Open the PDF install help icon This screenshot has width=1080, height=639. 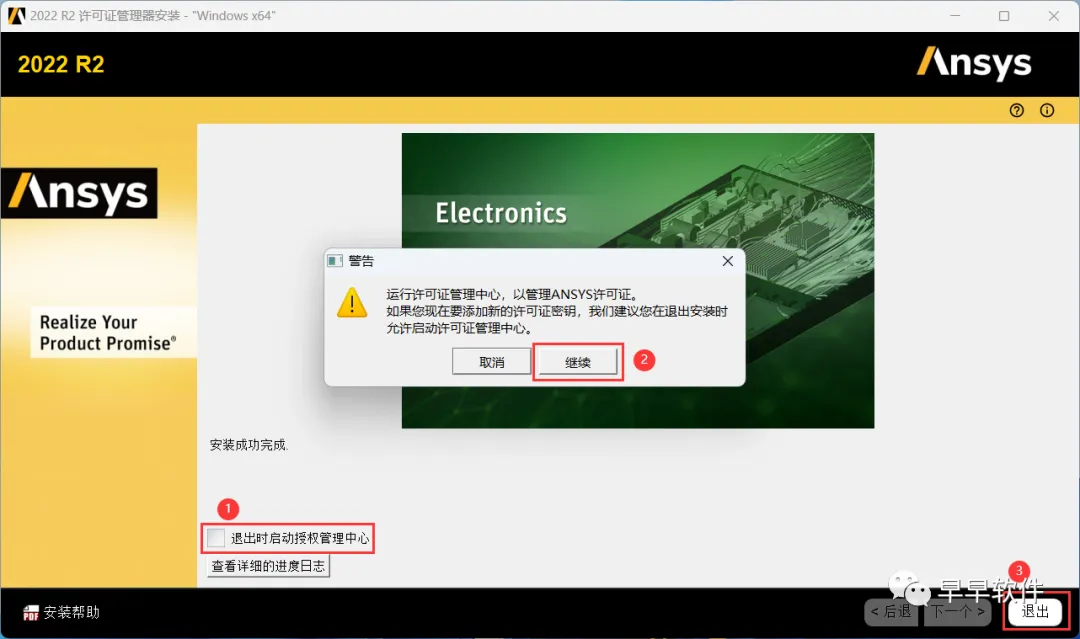[30, 612]
